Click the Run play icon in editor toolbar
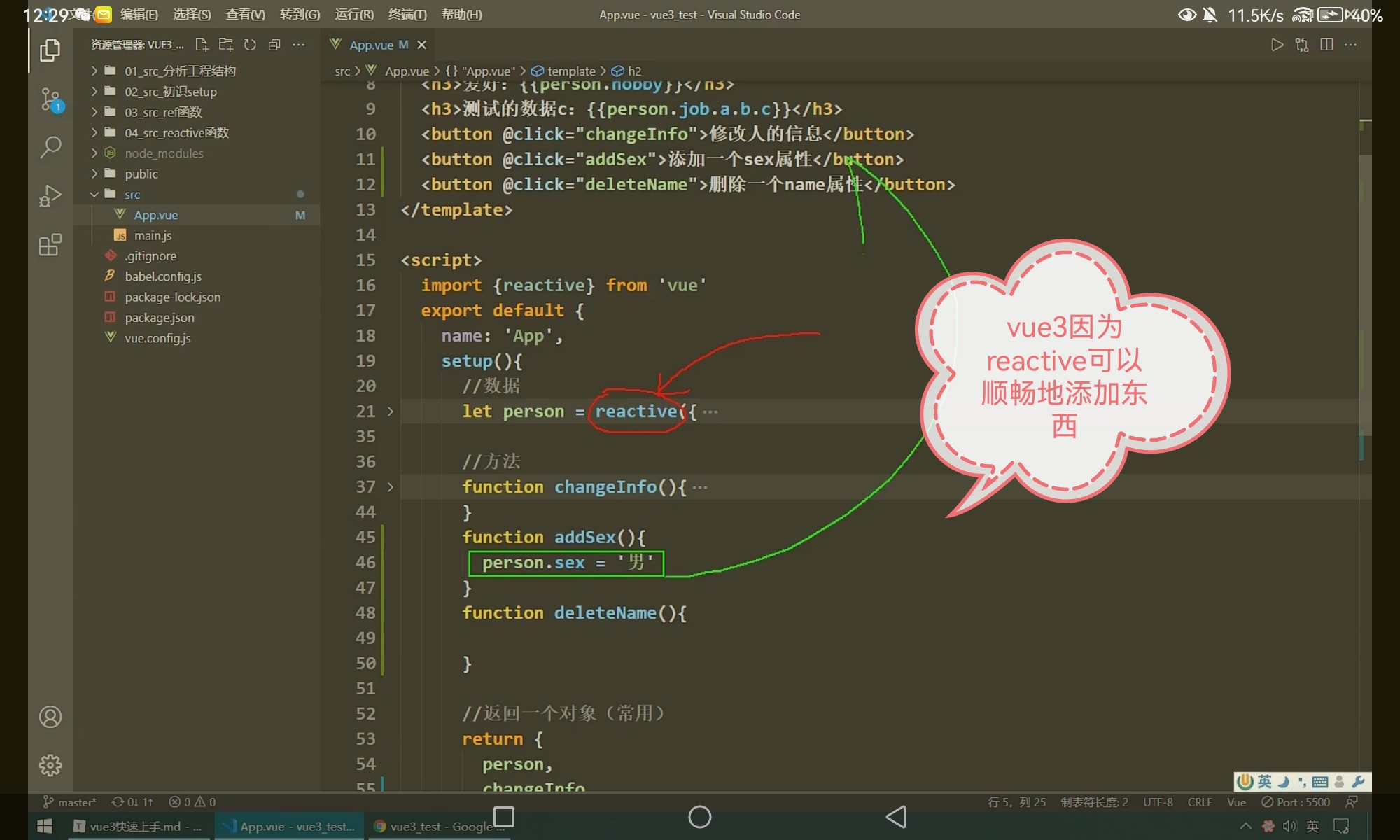 1277,45
